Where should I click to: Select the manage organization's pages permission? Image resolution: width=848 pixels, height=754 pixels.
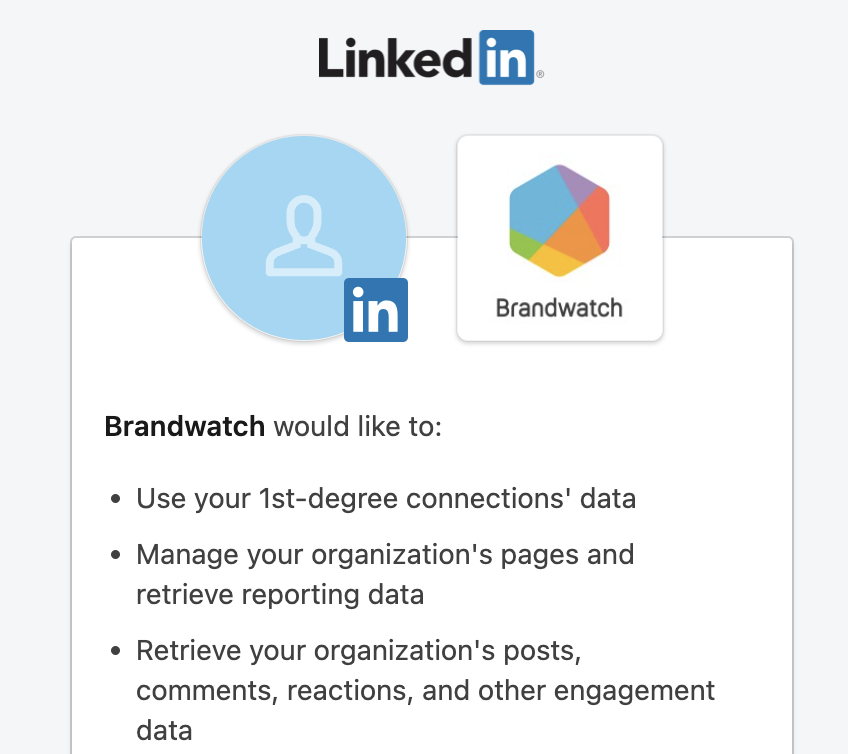385,574
